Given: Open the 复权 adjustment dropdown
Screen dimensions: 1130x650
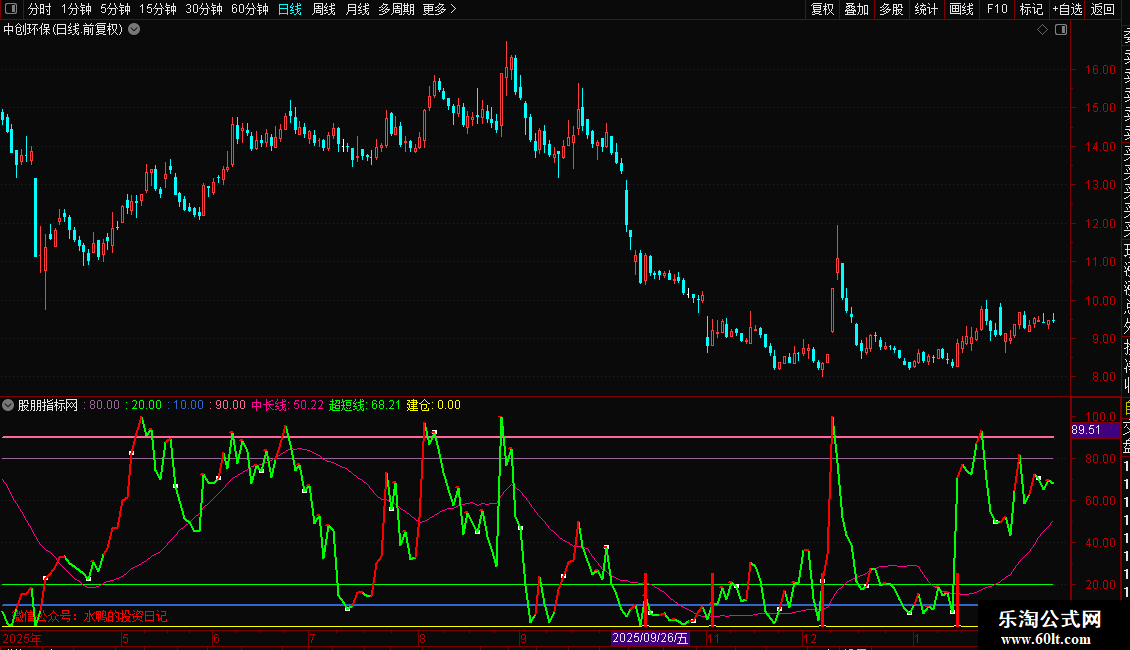Looking at the screenshot, I should [822, 9].
